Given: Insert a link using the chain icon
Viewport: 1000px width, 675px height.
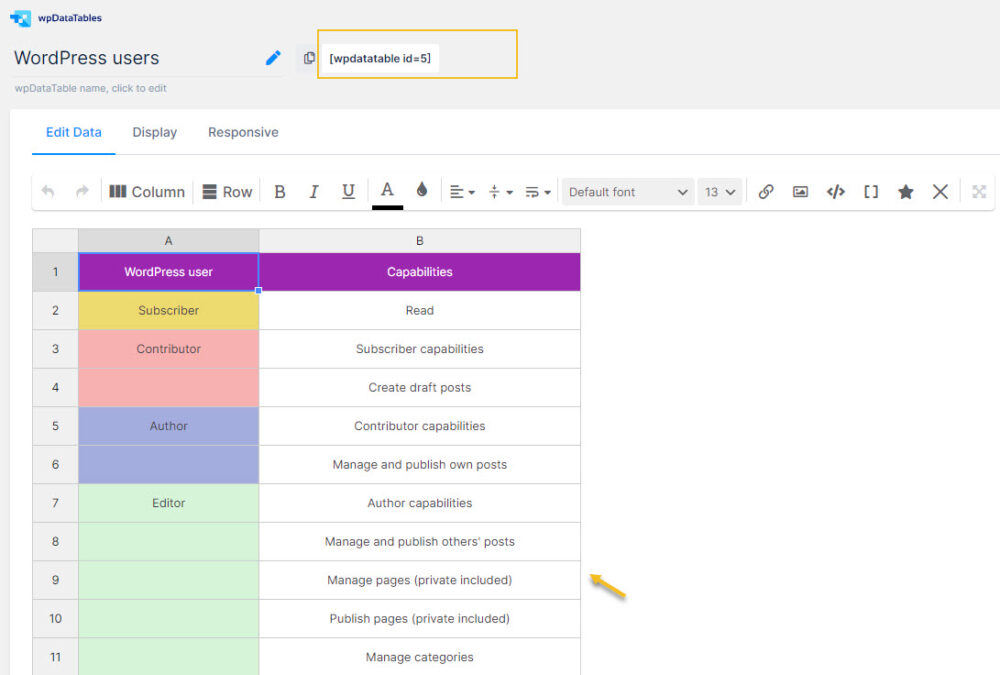Looking at the screenshot, I should tap(766, 192).
